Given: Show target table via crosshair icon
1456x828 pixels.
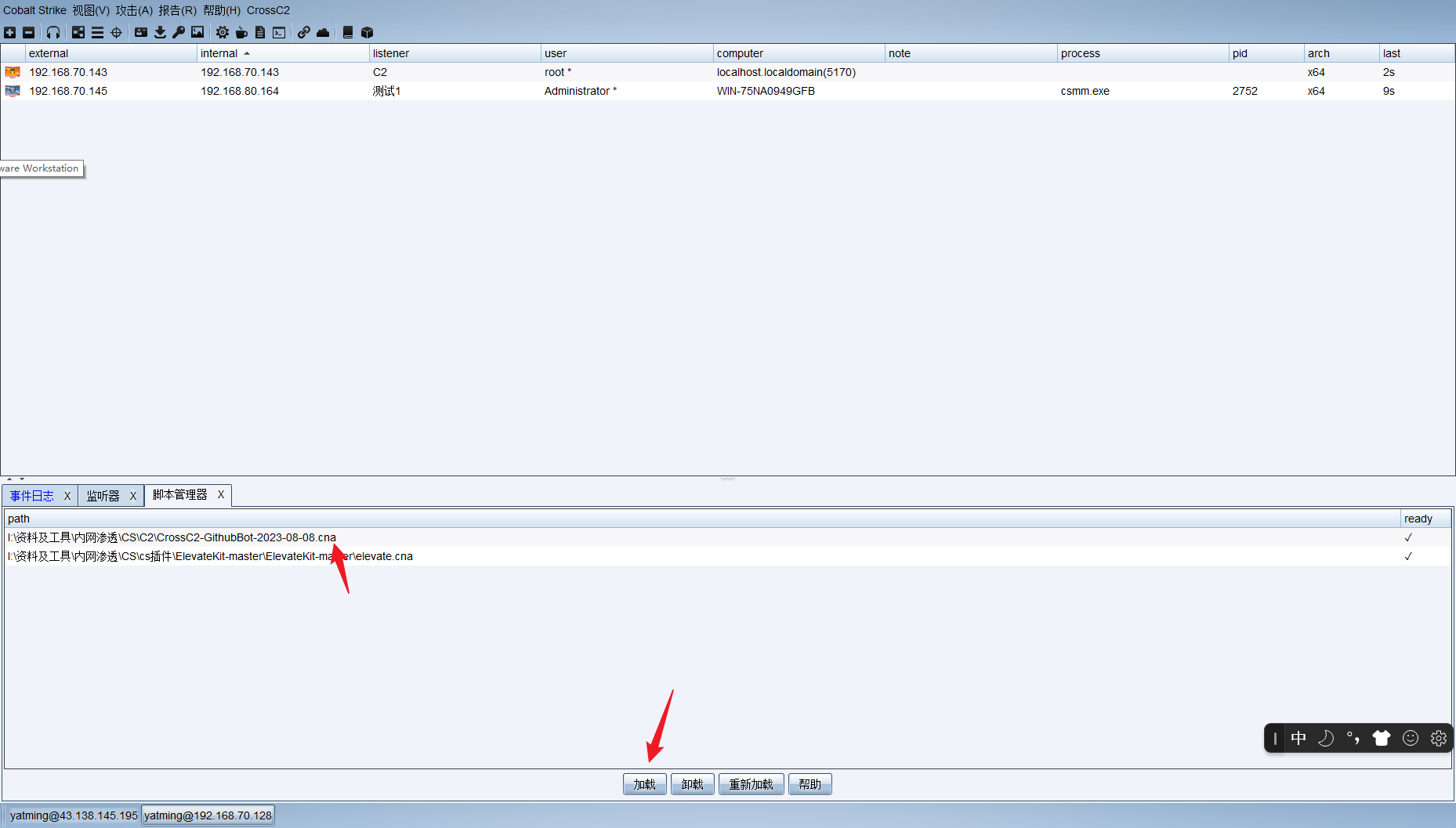Looking at the screenshot, I should 117,32.
